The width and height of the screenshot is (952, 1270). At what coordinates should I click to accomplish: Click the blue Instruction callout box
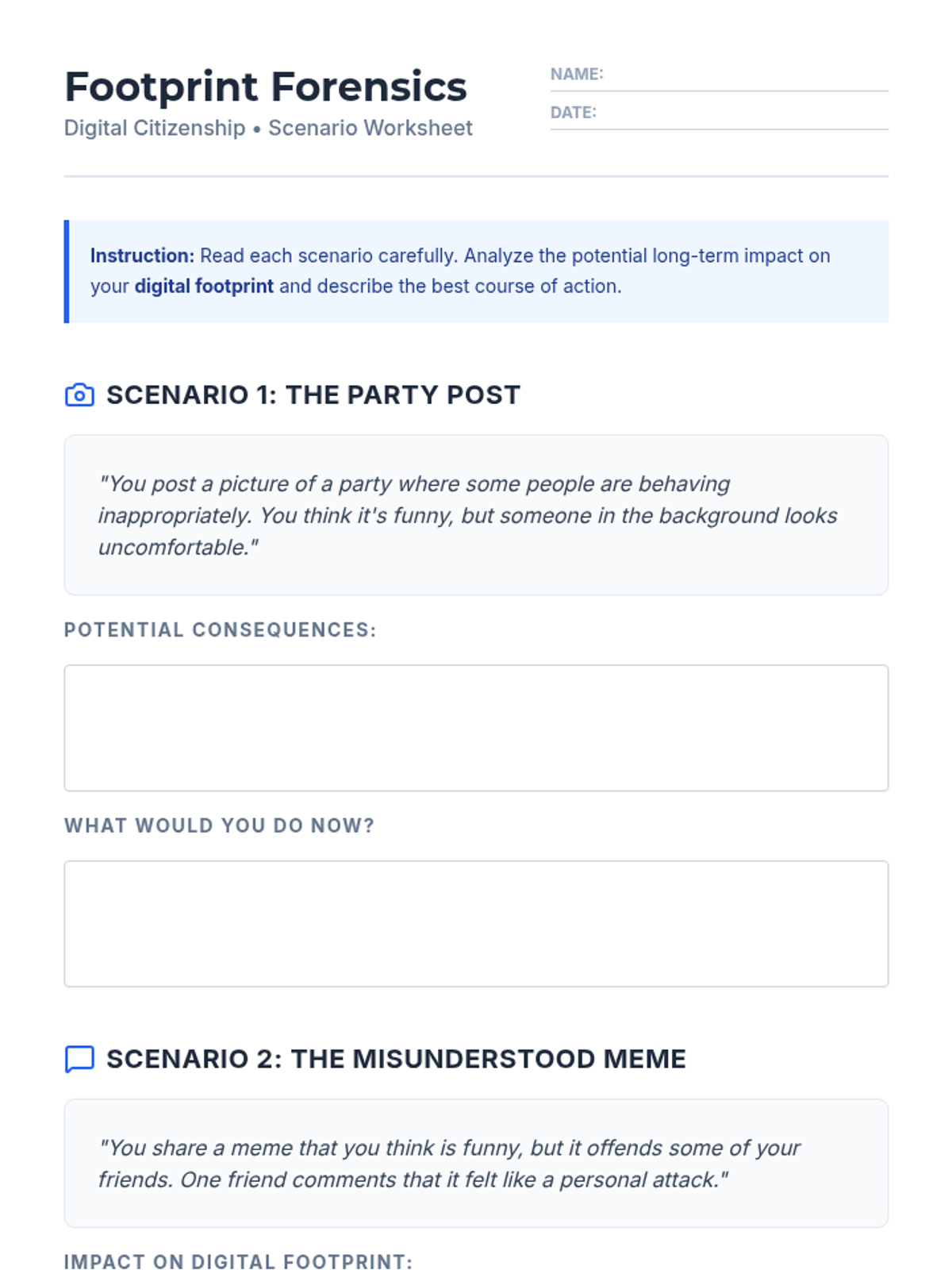[476, 271]
